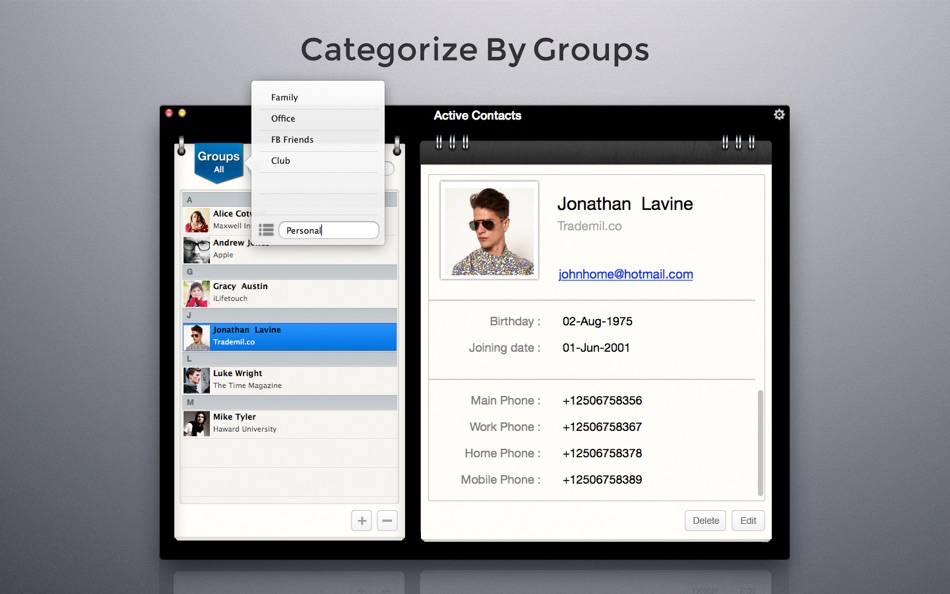The width and height of the screenshot is (950, 594).
Task: Click Gracy Austin's photo thumbnail
Action: [x=197, y=293]
